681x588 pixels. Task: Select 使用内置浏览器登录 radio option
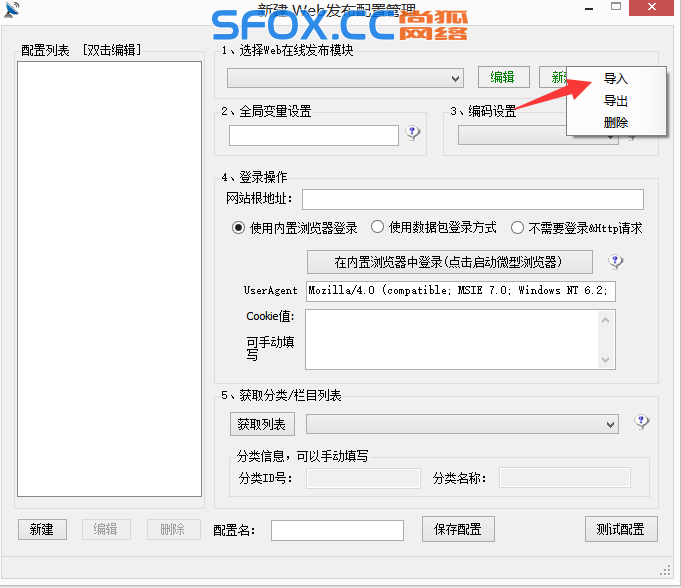tap(239, 227)
